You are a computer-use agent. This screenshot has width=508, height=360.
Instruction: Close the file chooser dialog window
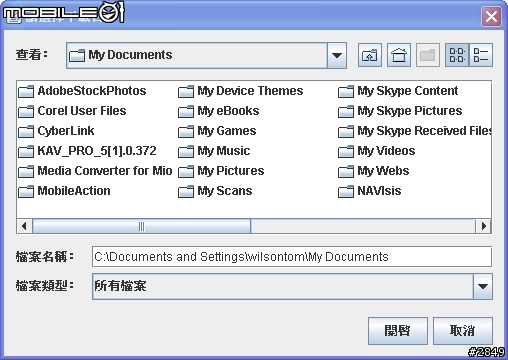click(x=491, y=16)
